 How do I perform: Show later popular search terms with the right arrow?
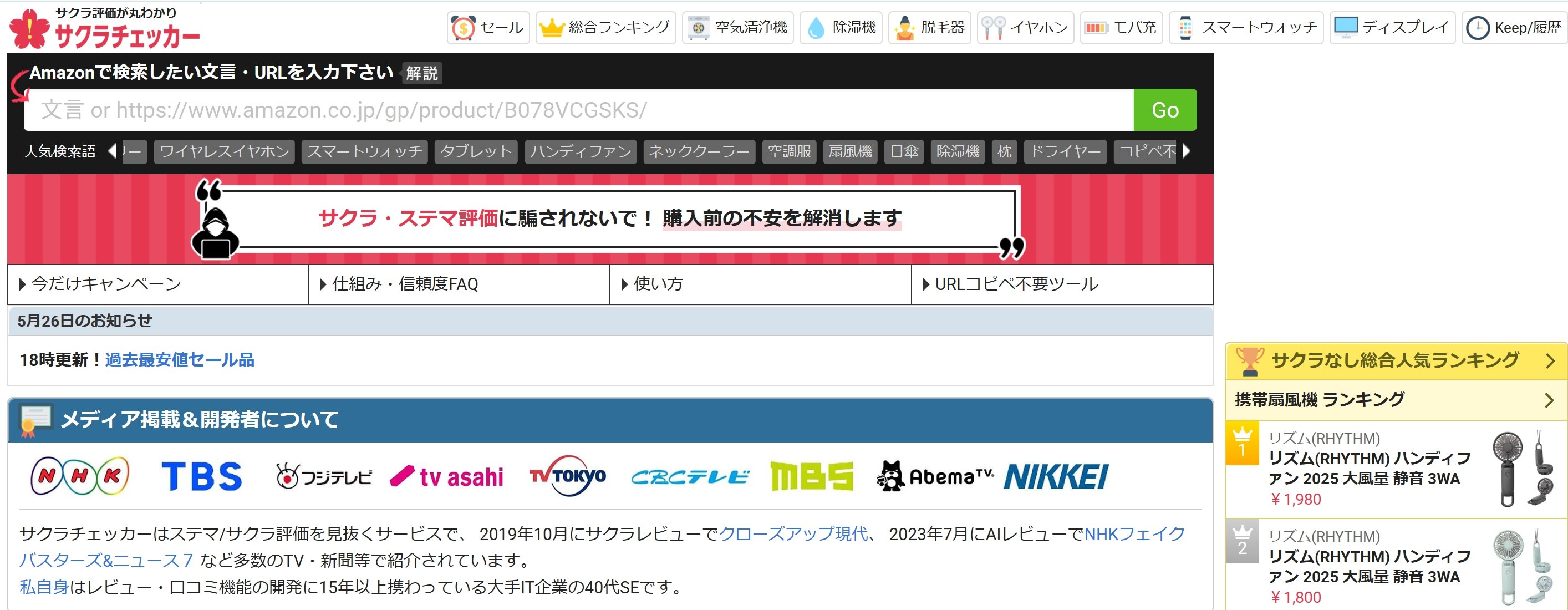coord(1186,151)
